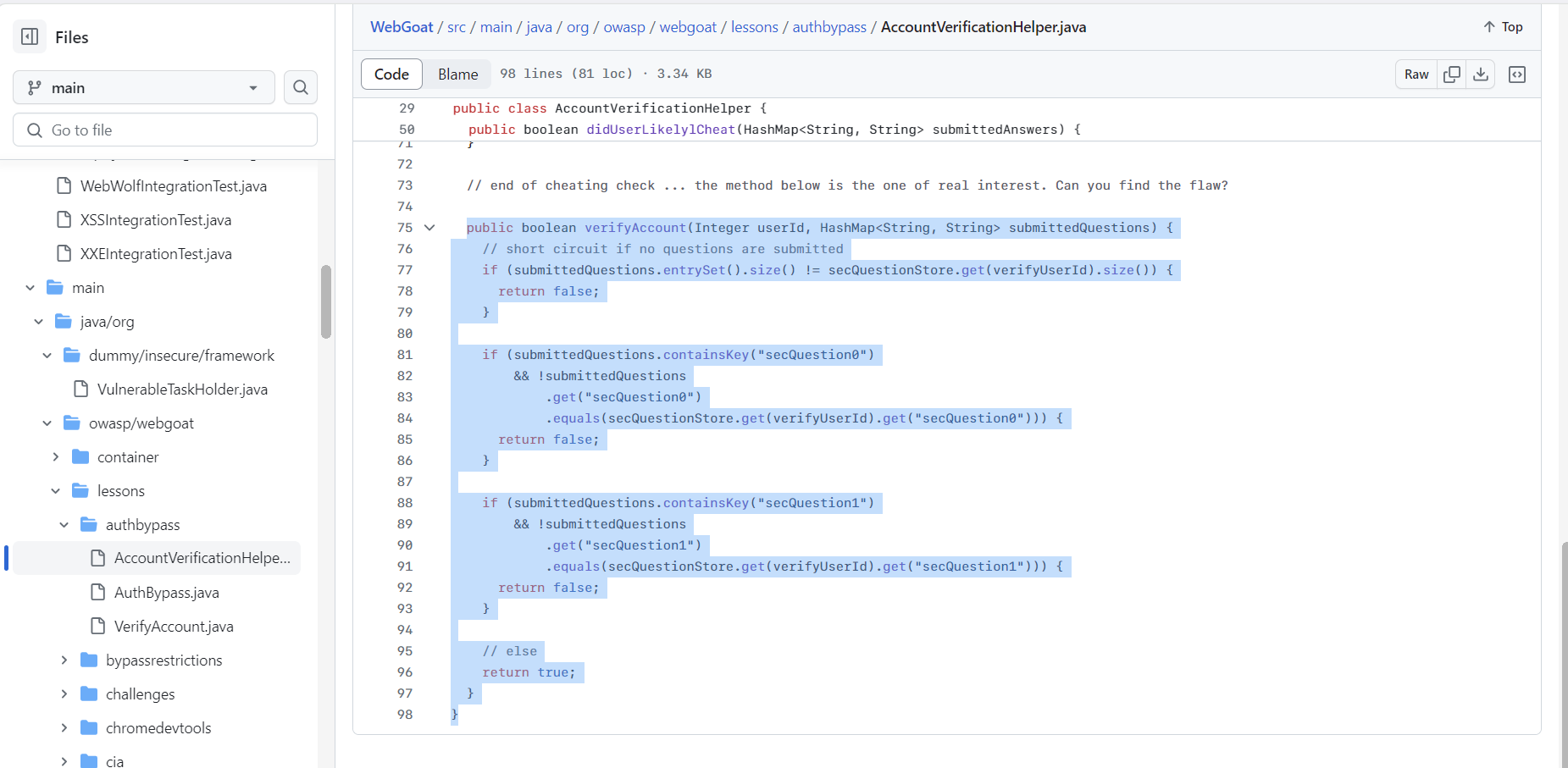Jump to Top of file
1568x768 pixels.
click(x=1503, y=27)
